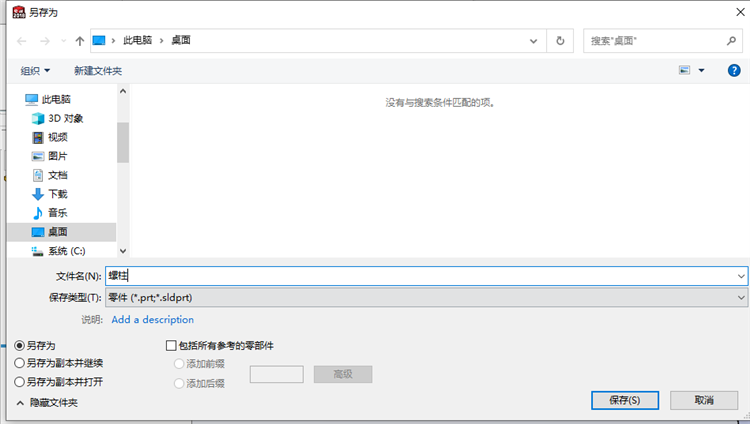
Task: Select 另存为副本并打开 radio button
Action: coord(19,382)
